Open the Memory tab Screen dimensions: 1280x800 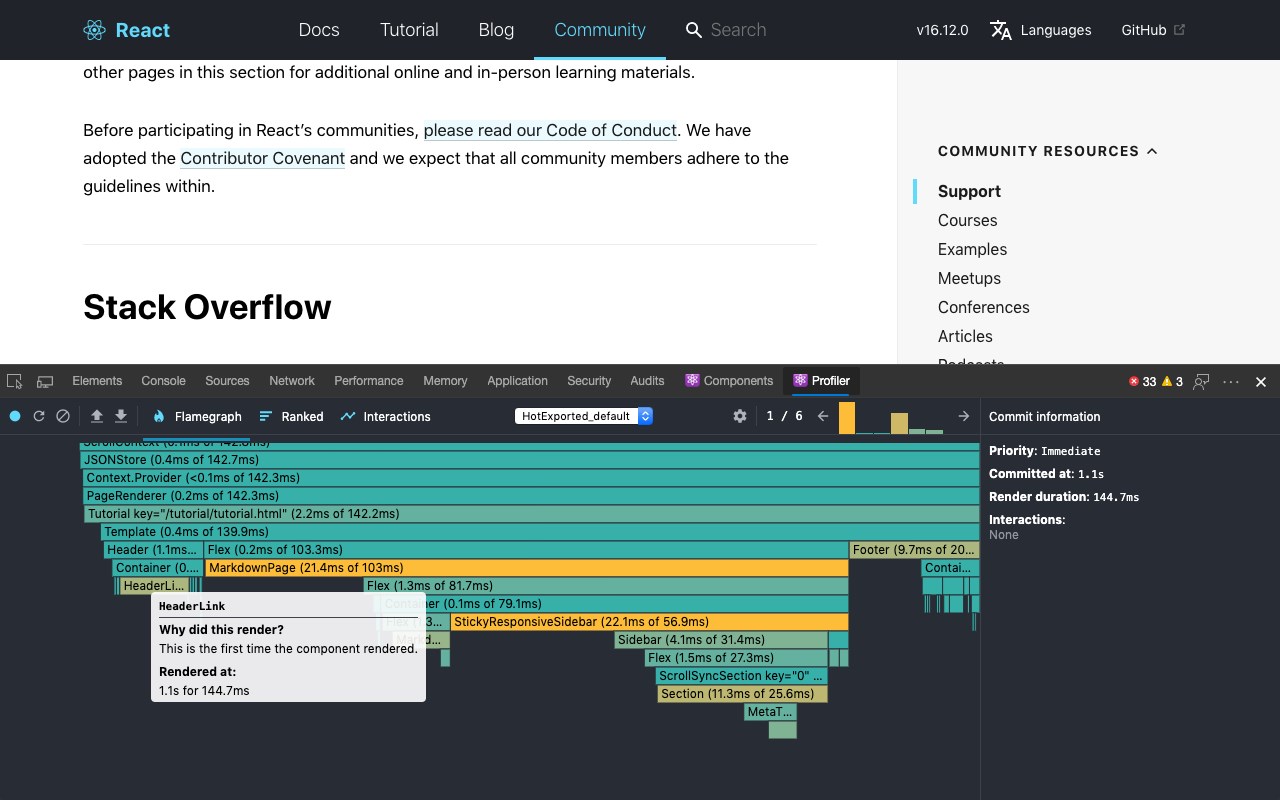pos(445,381)
